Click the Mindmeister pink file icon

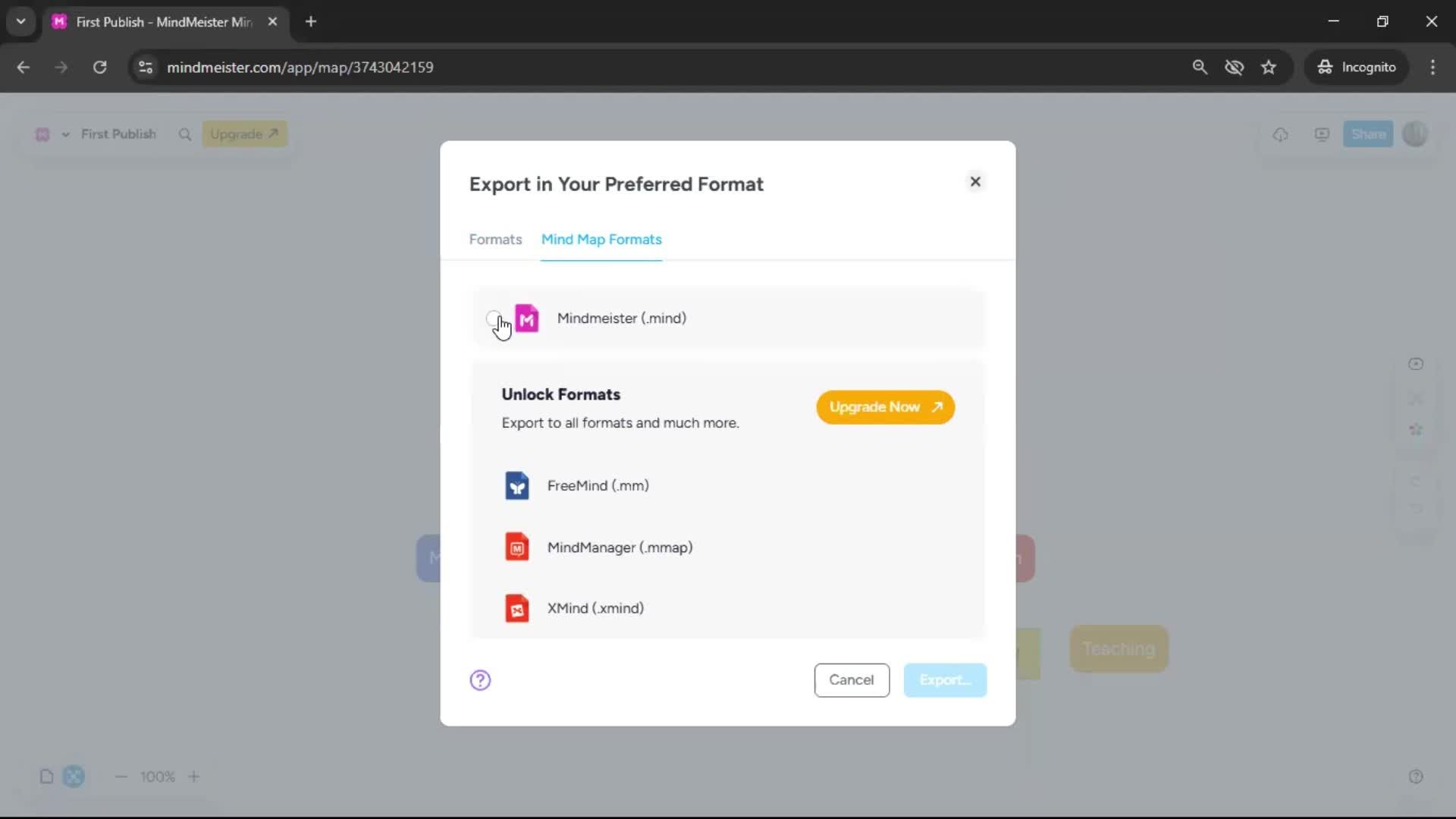[x=527, y=318]
